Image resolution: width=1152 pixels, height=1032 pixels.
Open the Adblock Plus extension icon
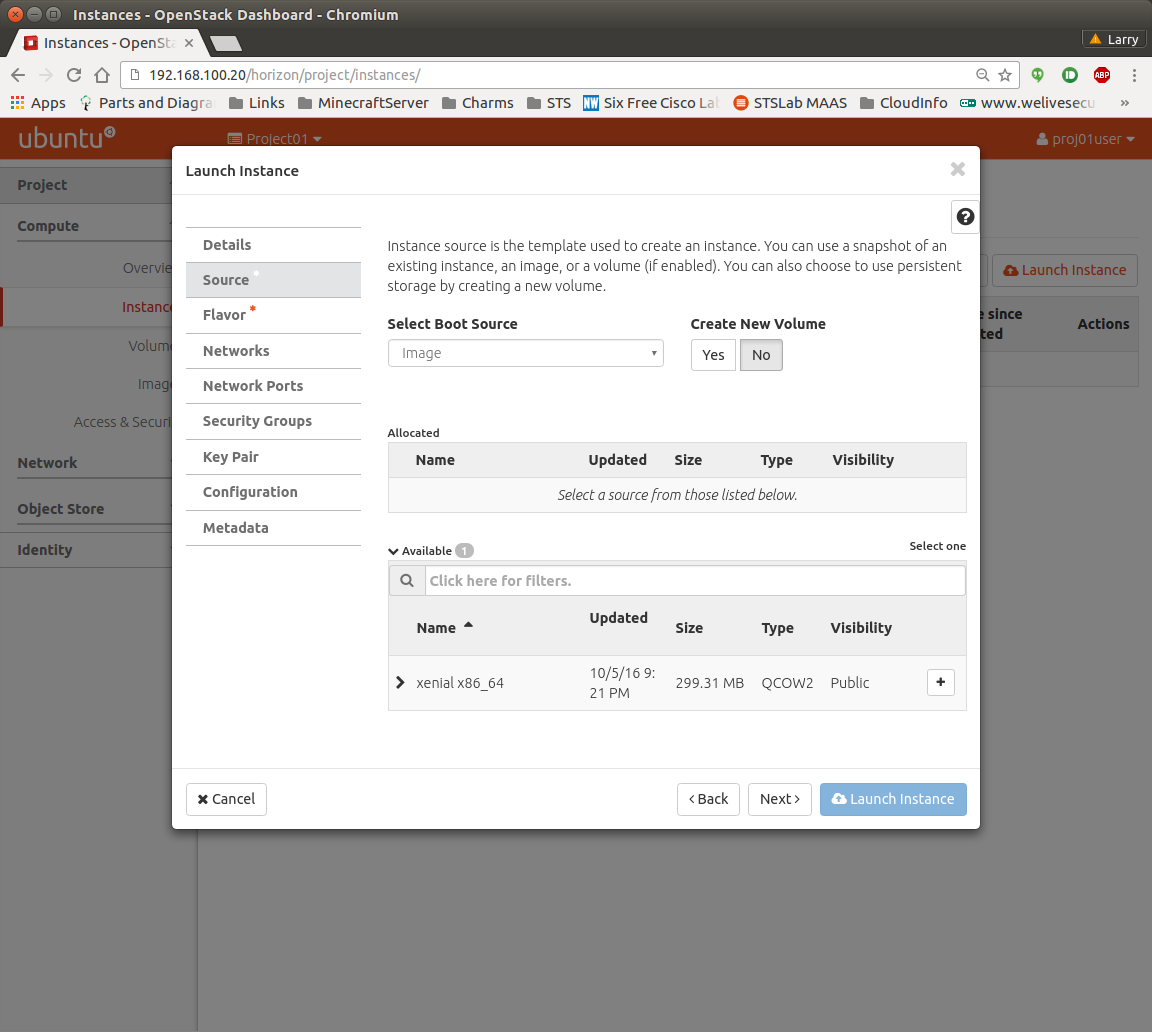pos(1101,75)
